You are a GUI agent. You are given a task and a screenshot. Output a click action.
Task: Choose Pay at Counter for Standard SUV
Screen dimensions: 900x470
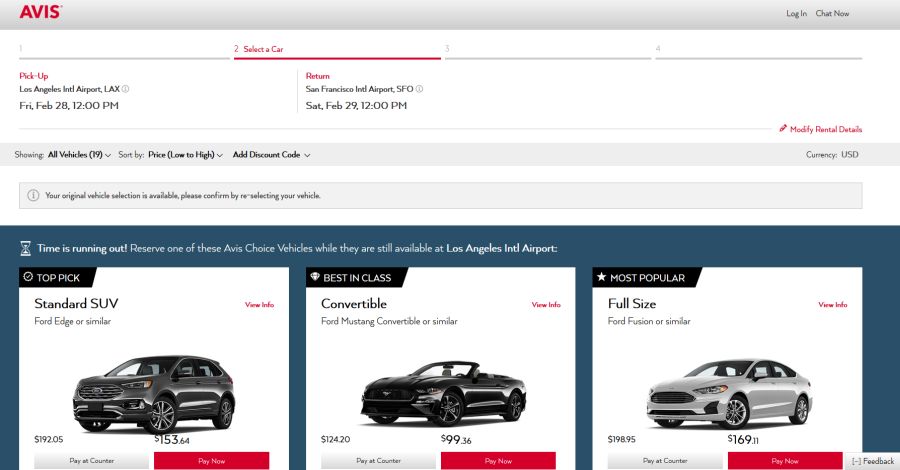point(91,461)
